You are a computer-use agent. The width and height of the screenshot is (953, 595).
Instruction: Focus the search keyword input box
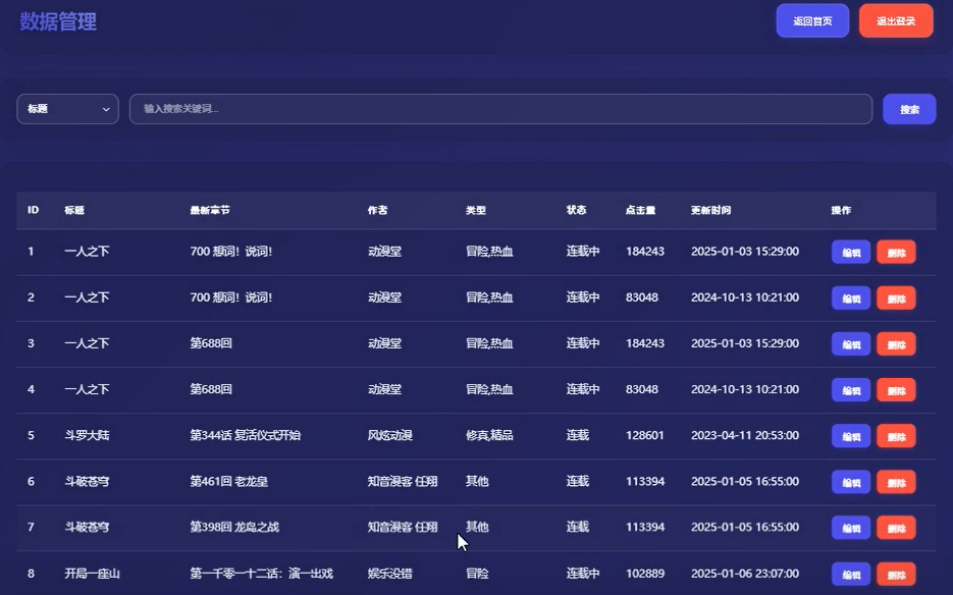pyautogui.click(x=501, y=109)
